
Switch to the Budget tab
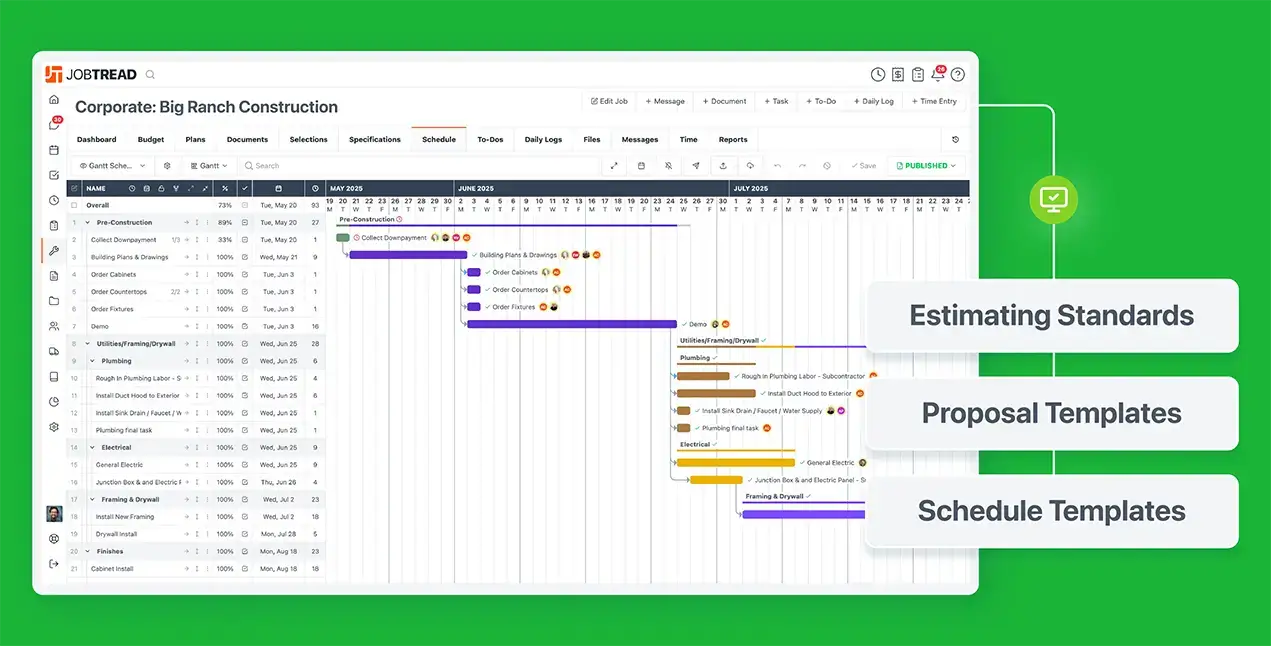[151, 140]
